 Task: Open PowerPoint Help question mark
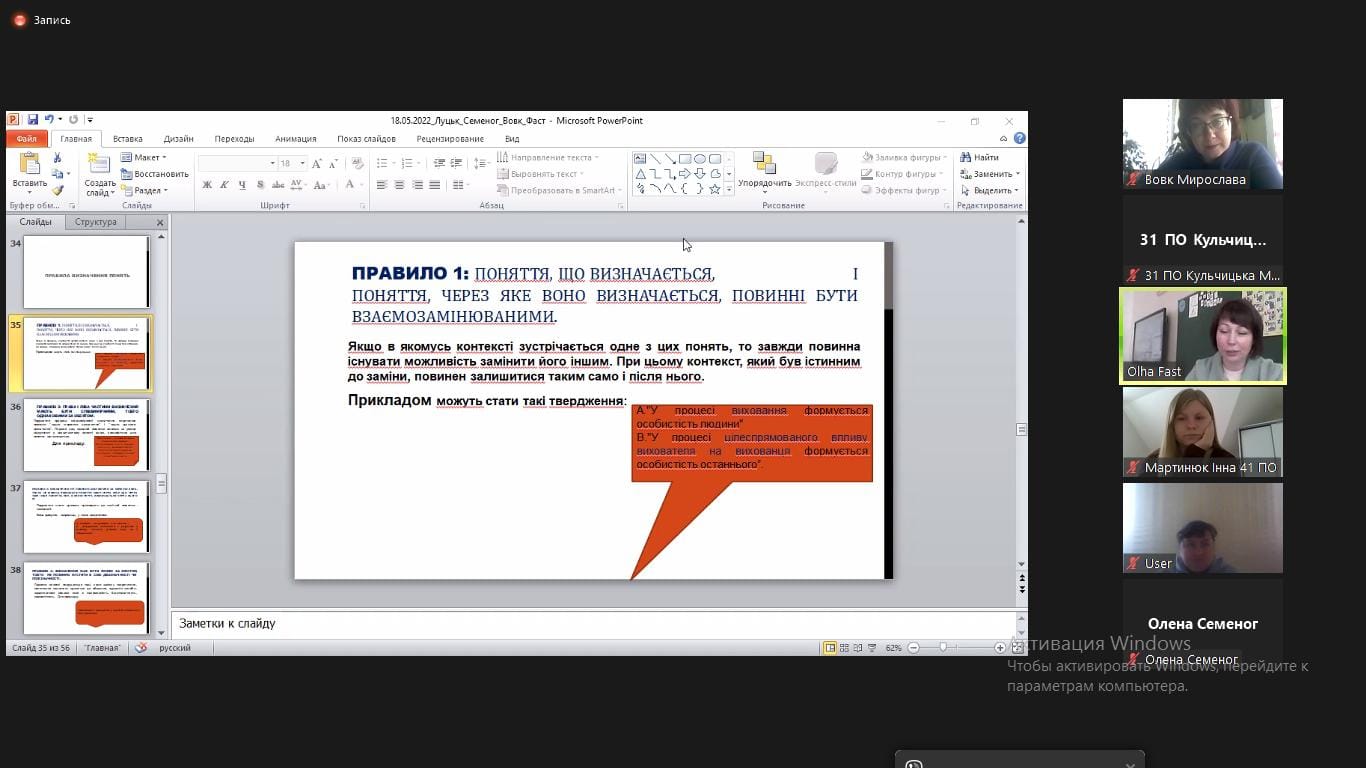point(1019,138)
